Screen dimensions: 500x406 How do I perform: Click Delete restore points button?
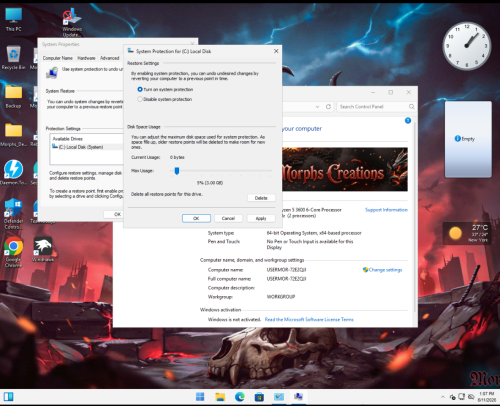coord(261,198)
